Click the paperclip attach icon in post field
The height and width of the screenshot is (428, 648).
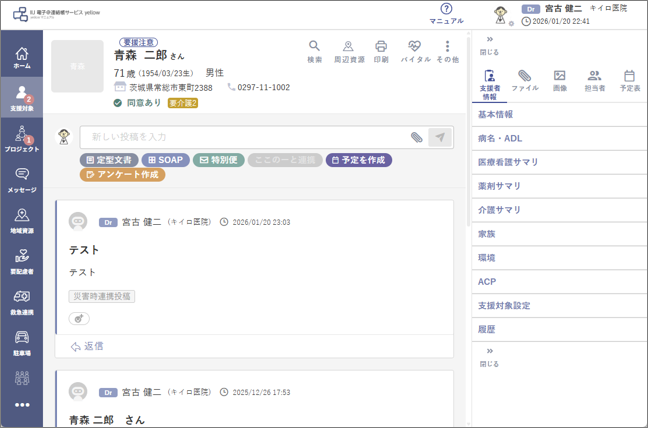coord(417,137)
